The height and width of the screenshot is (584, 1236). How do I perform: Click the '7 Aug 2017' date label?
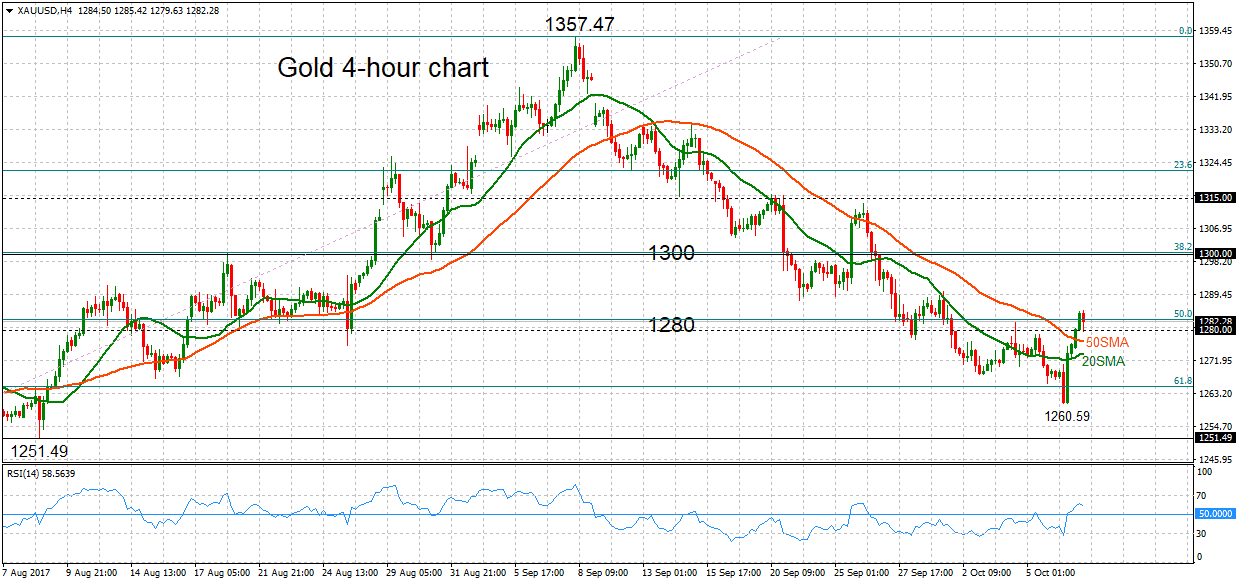(x=27, y=574)
